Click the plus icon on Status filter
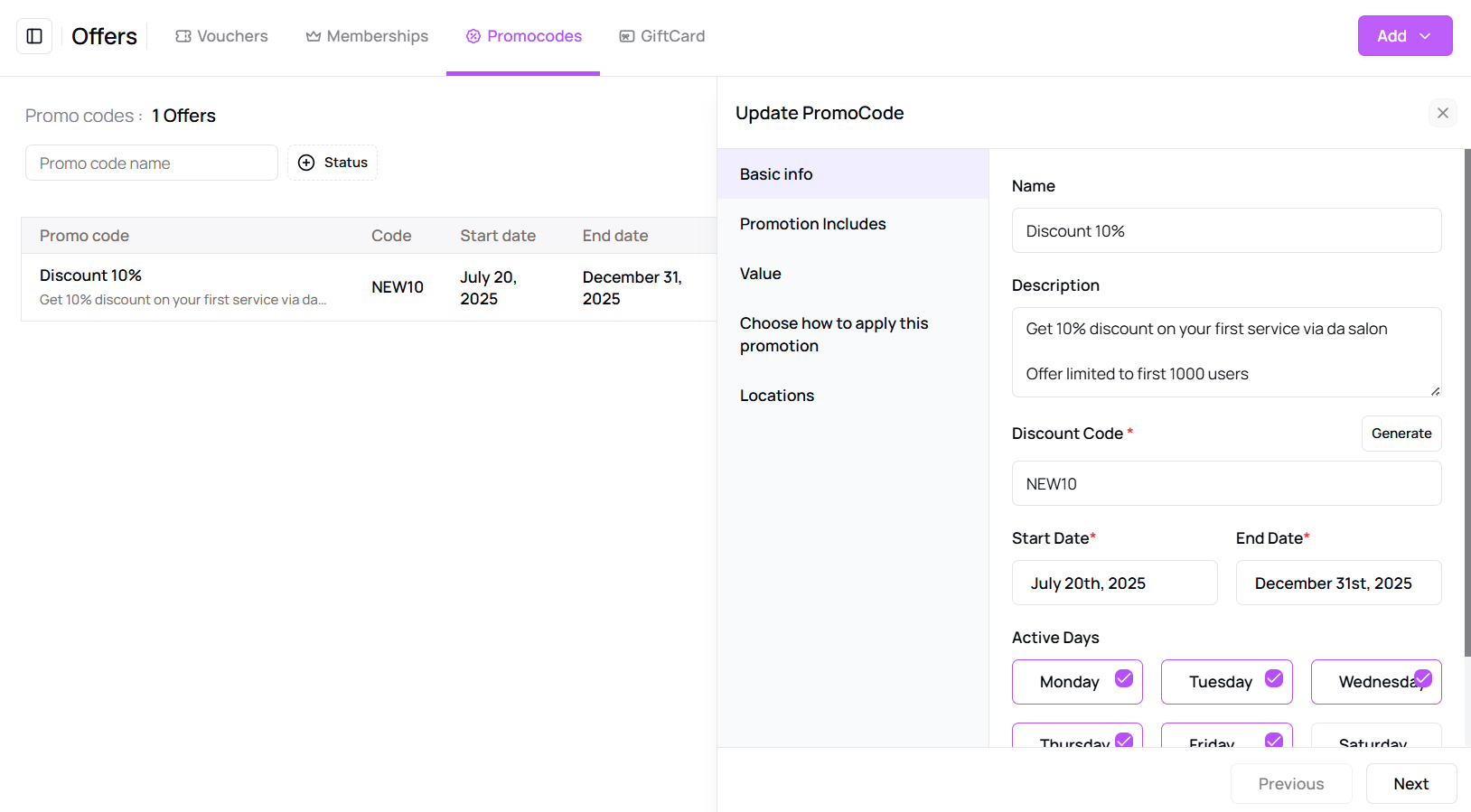 pyautogui.click(x=306, y=163)
